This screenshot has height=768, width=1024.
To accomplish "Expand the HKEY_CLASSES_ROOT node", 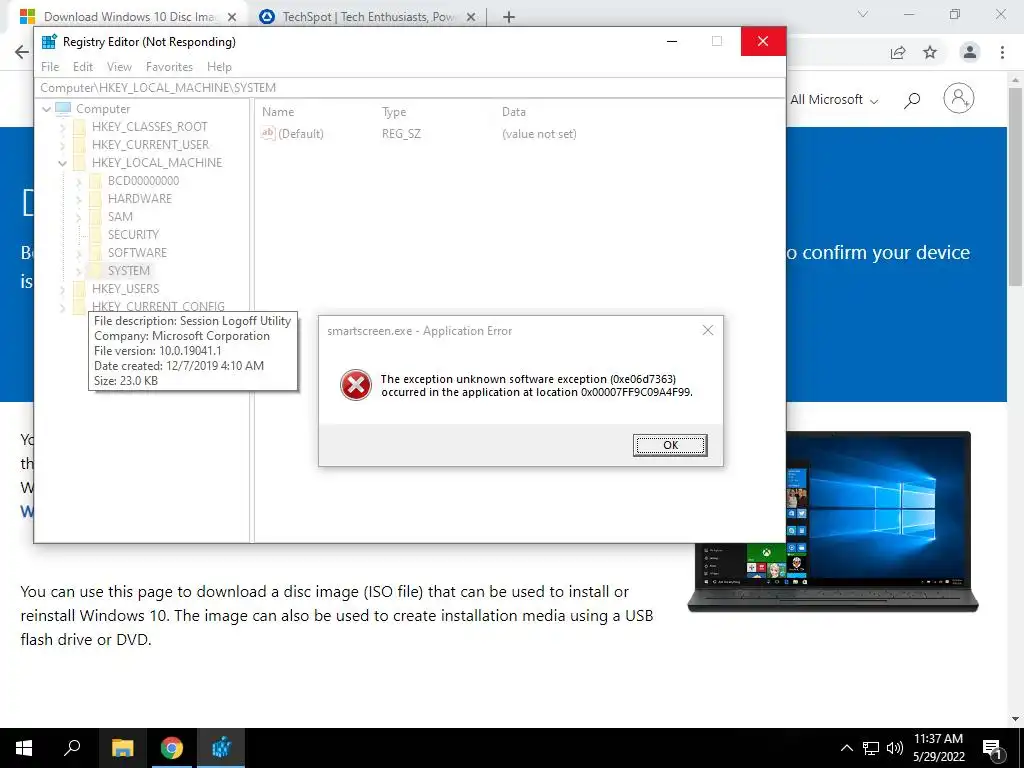I will [63, 127].
